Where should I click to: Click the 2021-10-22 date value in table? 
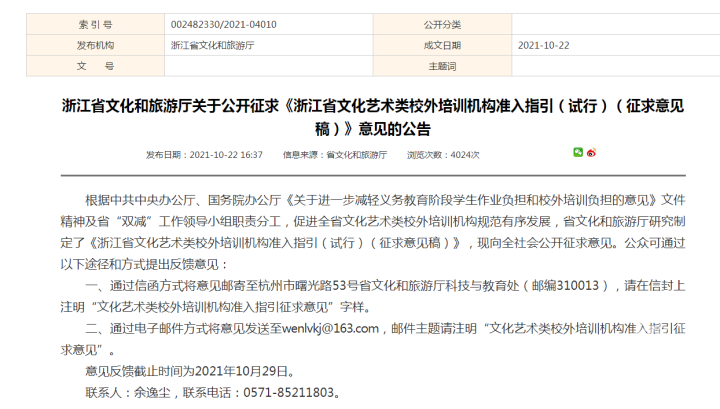(x=543, y=45)
